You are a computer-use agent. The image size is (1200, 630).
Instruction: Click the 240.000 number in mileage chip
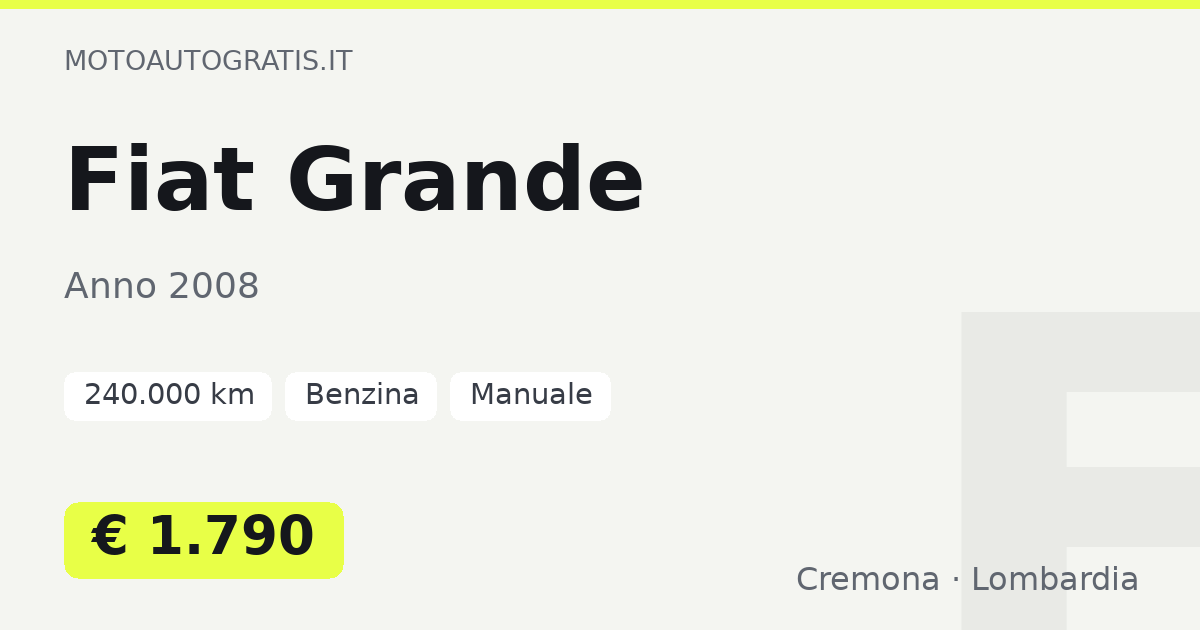[x=143, y=396]
